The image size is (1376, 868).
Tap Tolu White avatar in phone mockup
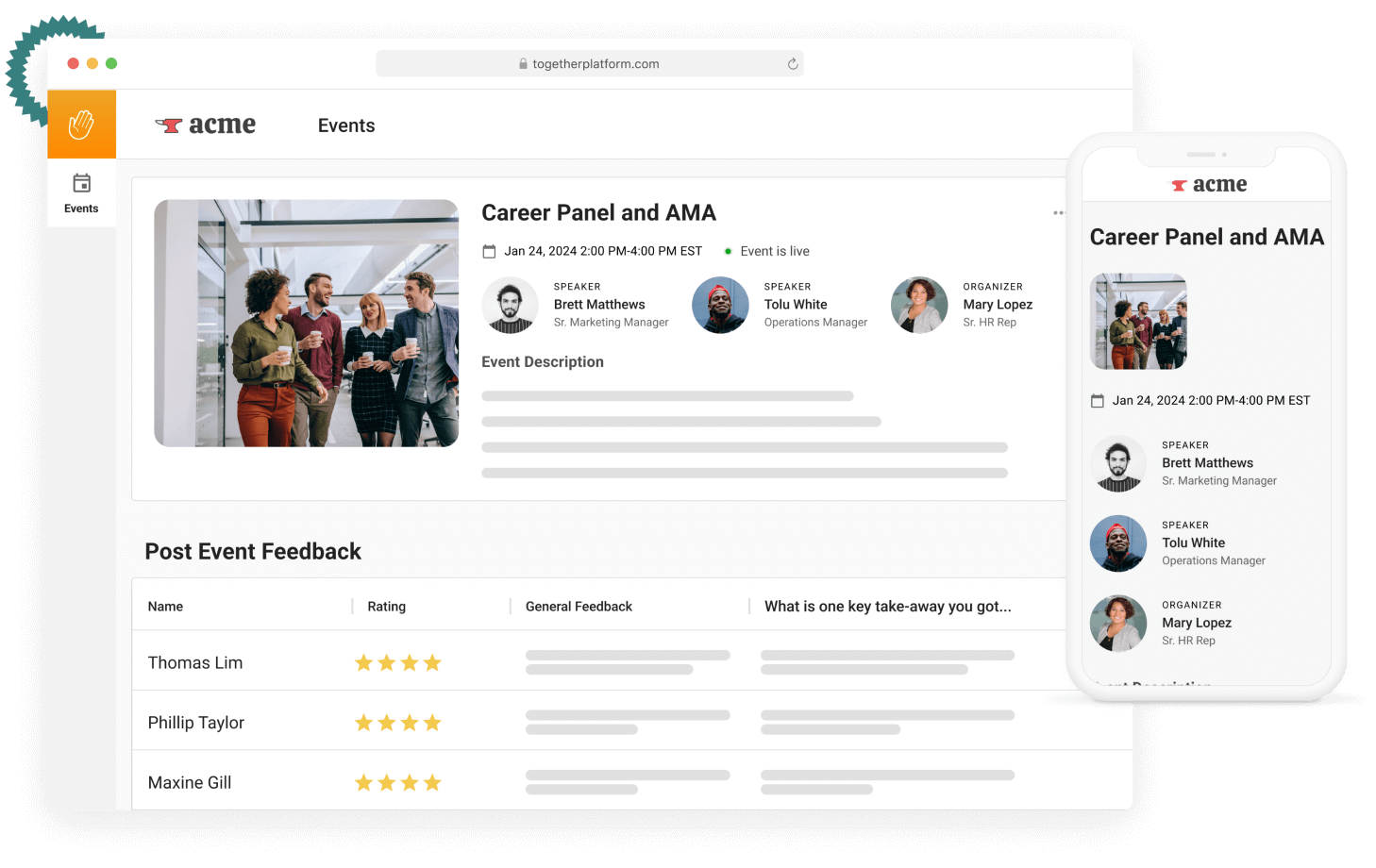click(x=1118, y=543)
